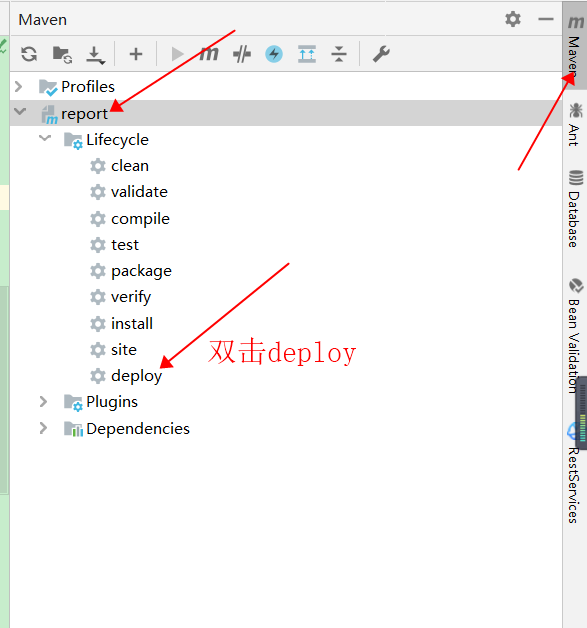Open the Bean Validation side tab
The width and height of the screenshot is (587, 628).
coord(575,336)
